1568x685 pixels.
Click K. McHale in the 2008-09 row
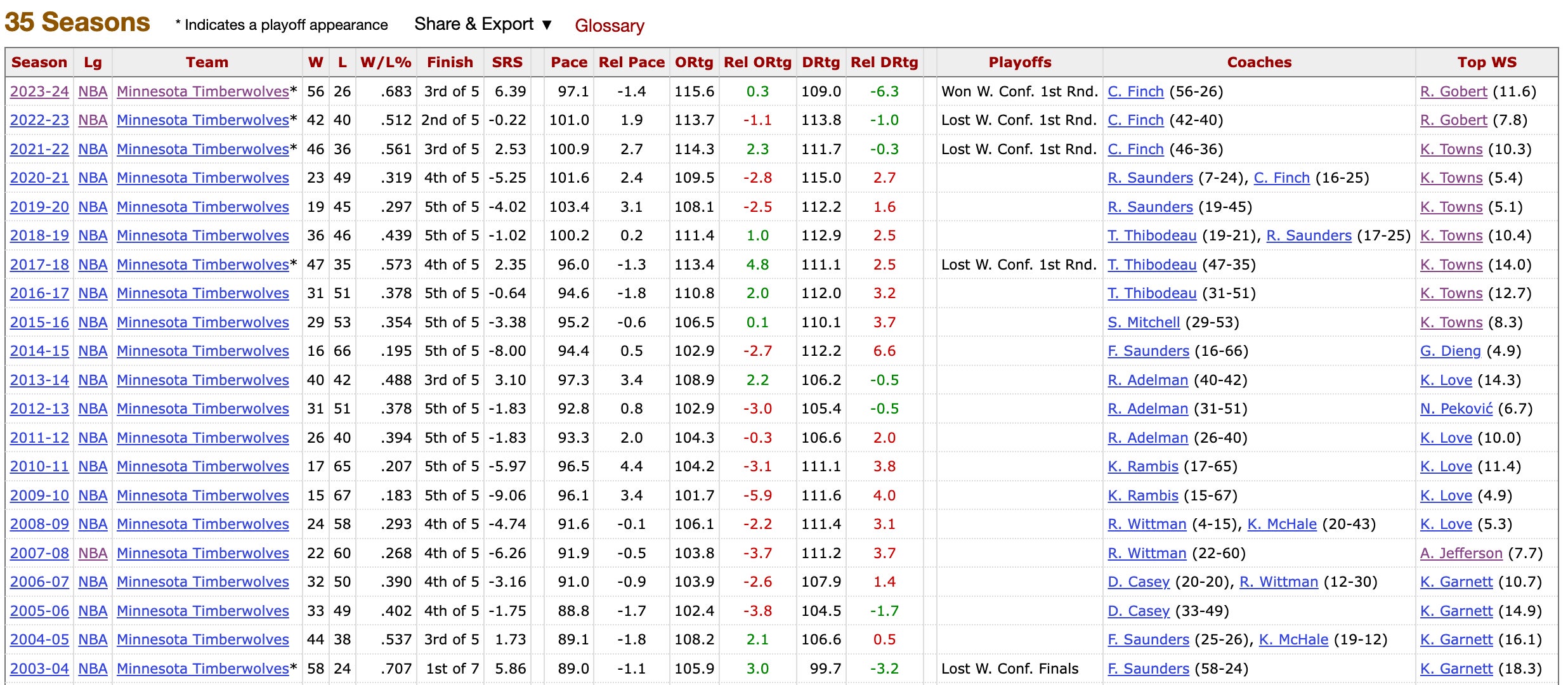tap(1282, 524)
